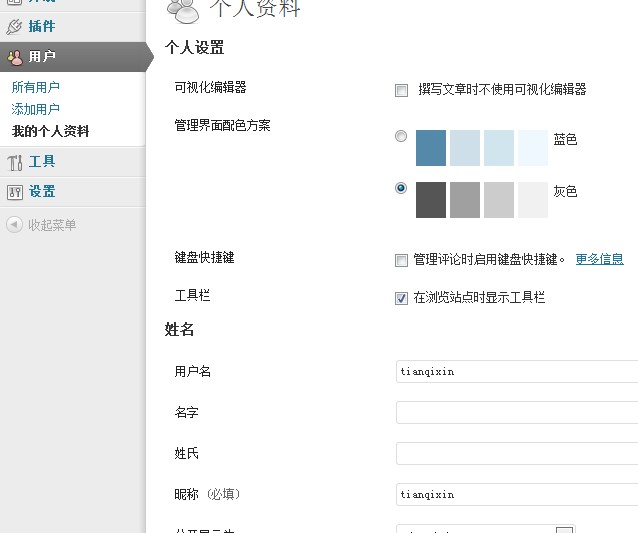The image size is (638, 533).
Task: Open Add User (添加用户) submenu item
Action: (36, 110)
